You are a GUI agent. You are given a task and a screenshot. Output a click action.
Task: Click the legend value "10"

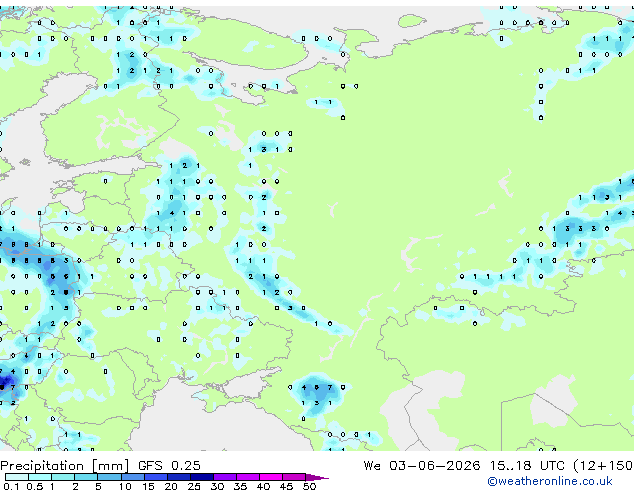tap(125, 486)
